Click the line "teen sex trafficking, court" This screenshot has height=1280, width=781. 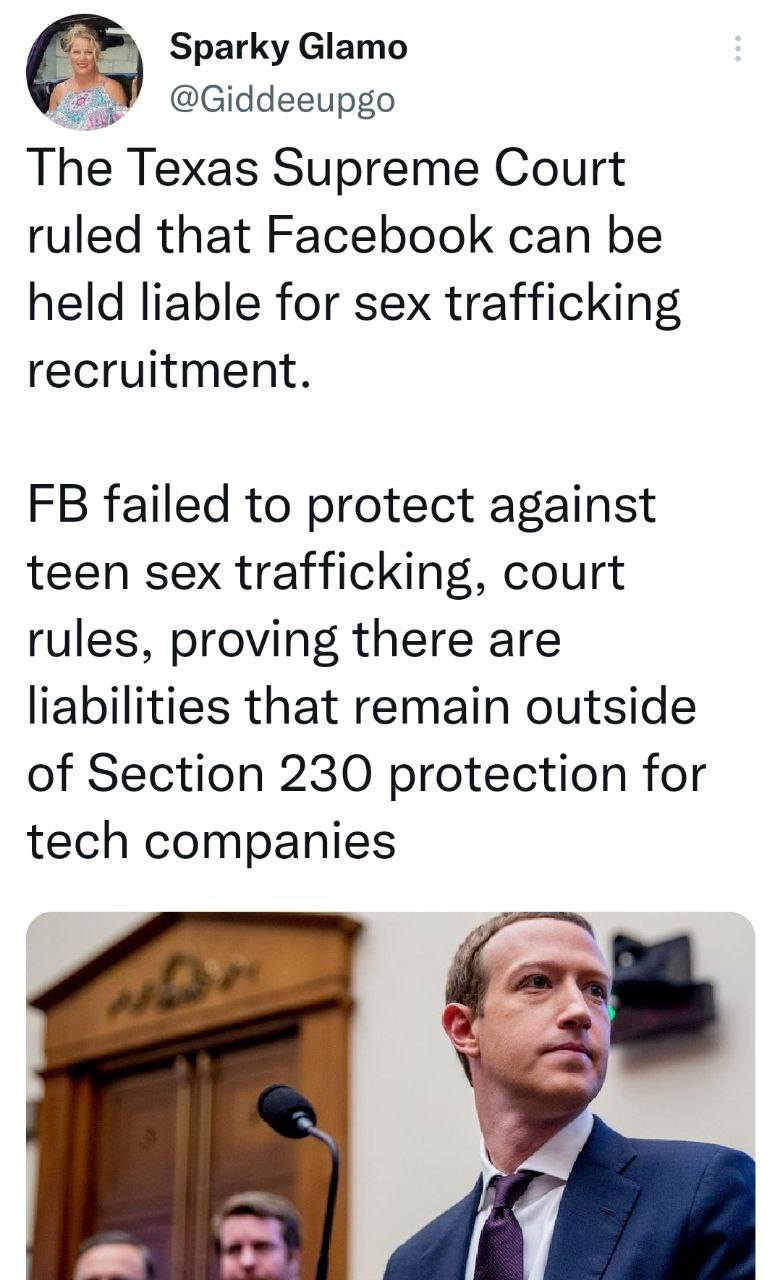[x=326, y=573]
